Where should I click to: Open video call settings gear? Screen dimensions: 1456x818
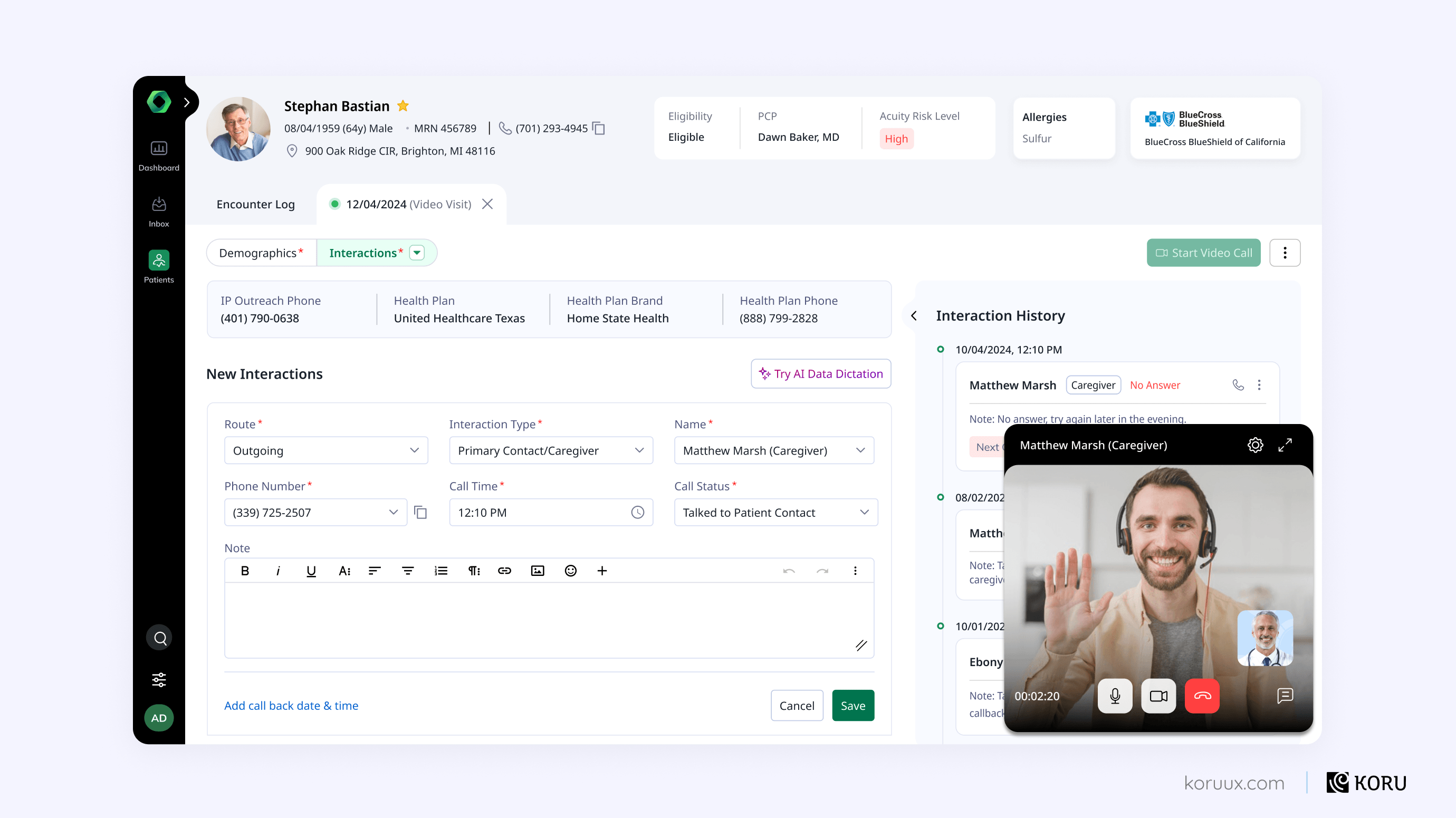pos(1256,445)
